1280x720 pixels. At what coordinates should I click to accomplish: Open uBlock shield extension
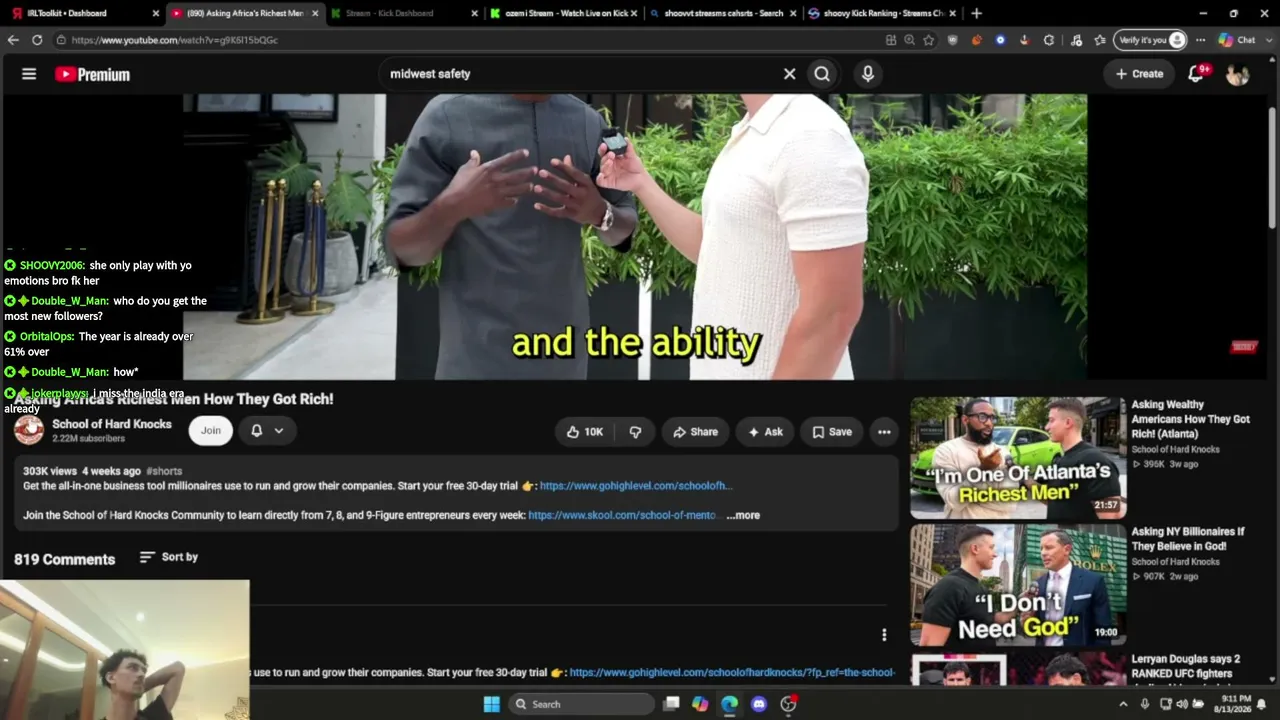(x=953, y=40)
